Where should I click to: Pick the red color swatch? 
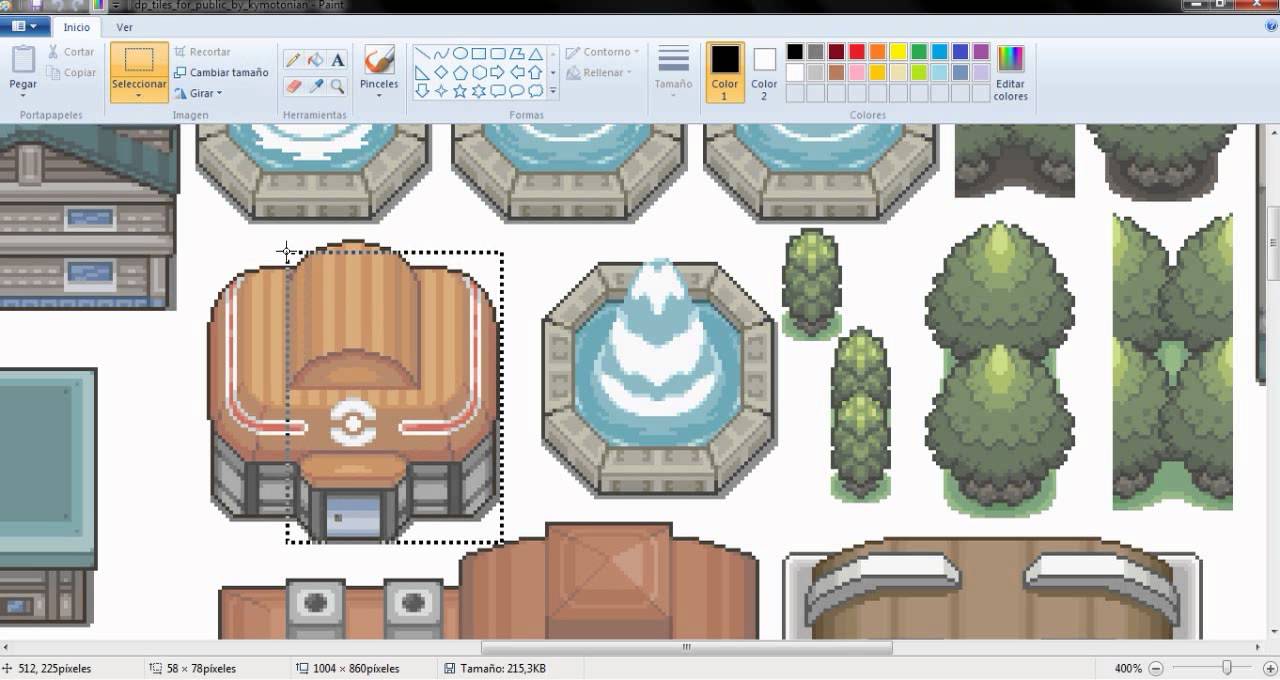point(857,52)
